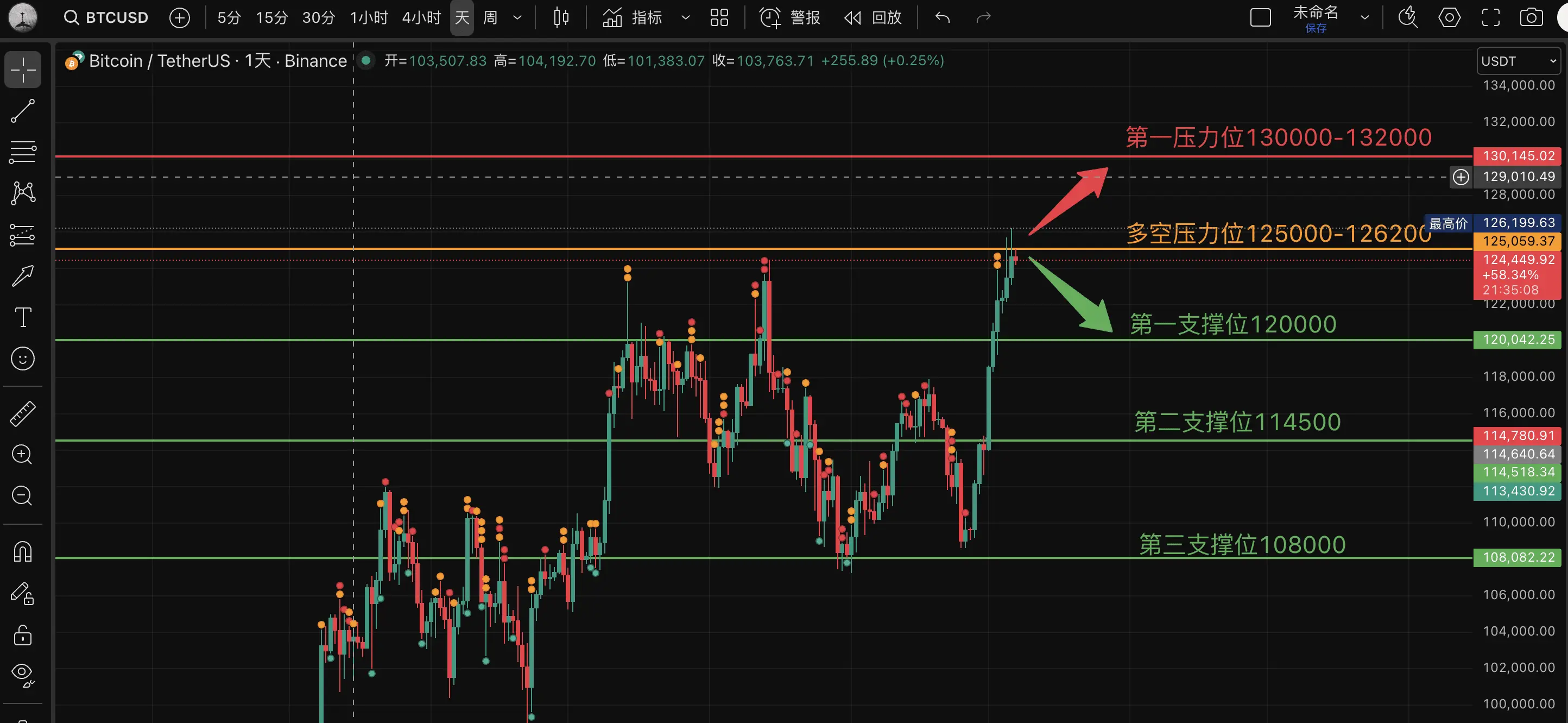Switch to the 4小时 timeframe
Viewport: 1568px width, 723px height.
(421, 18)
